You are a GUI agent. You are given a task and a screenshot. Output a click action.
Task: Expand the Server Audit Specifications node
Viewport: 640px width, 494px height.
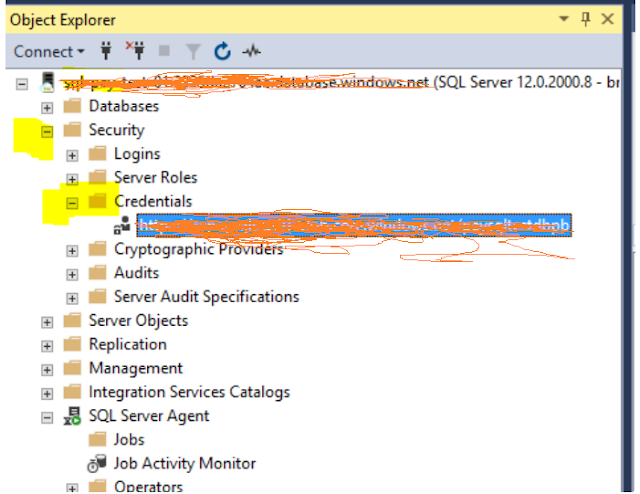pos(72,298)
